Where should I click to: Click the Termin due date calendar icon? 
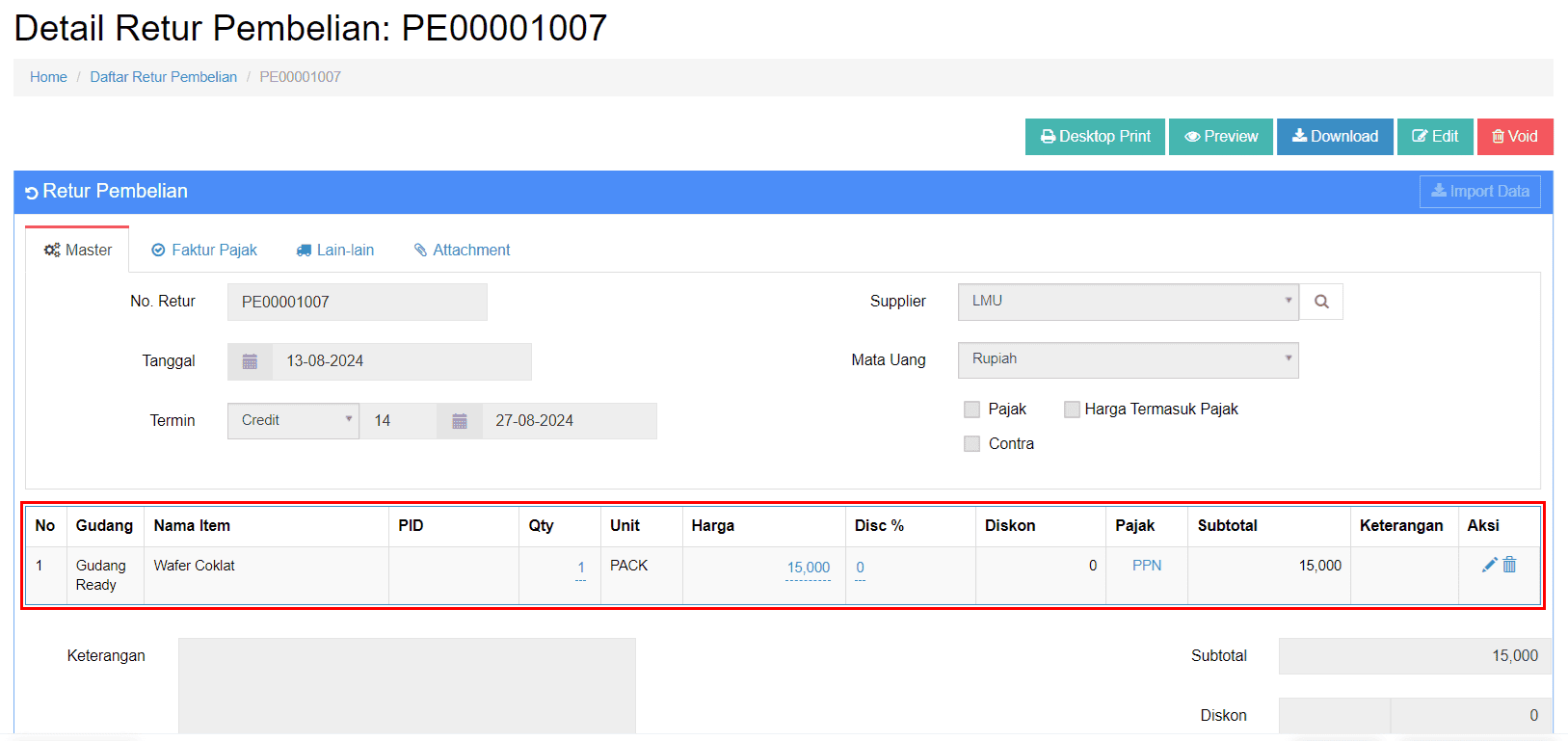(460, 421)
